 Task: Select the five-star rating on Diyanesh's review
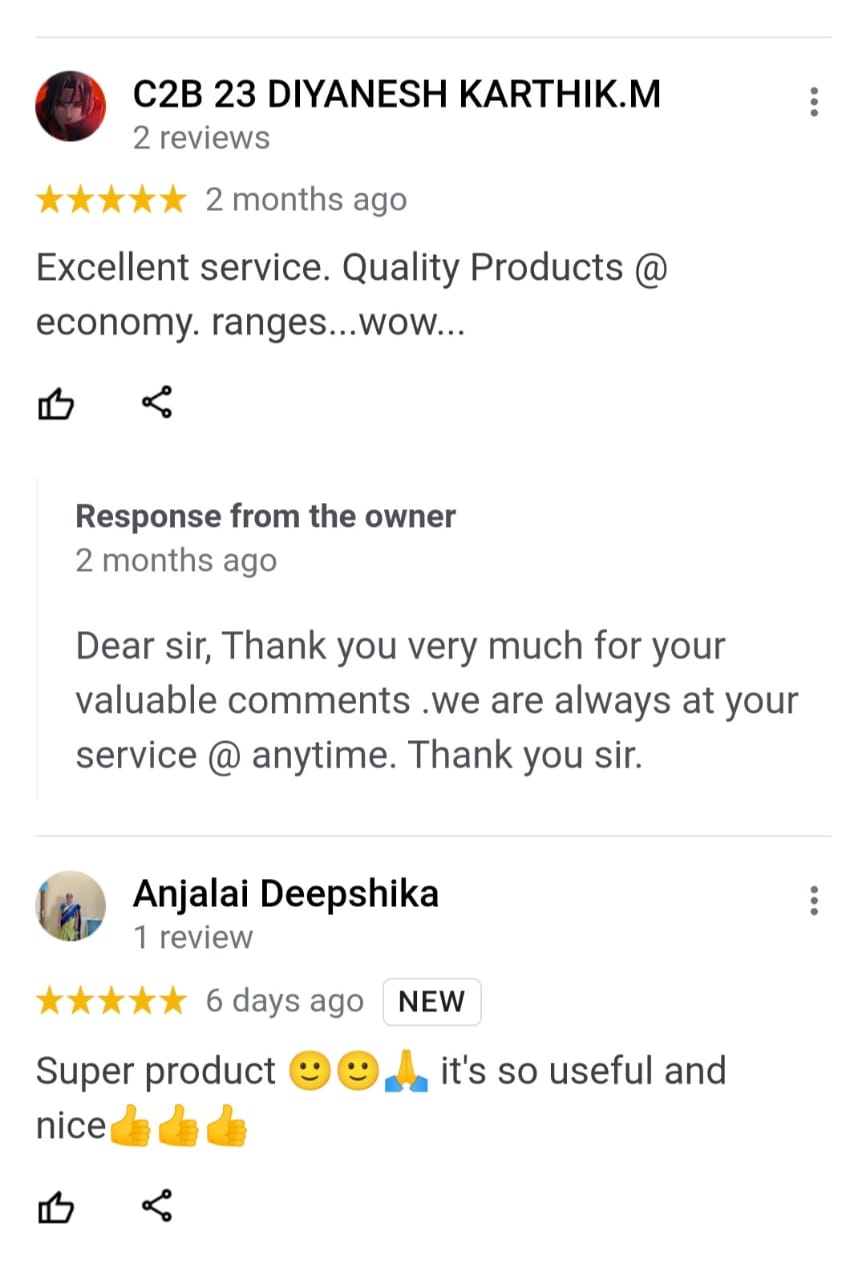pos(111,200)
